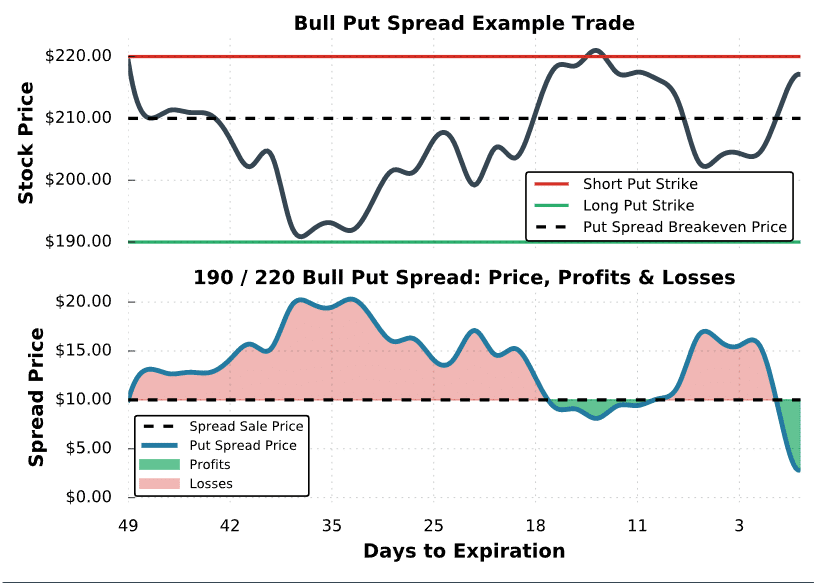Click the green Profits legend swatch
Screen dimensions: 814x583
[159, 465]
